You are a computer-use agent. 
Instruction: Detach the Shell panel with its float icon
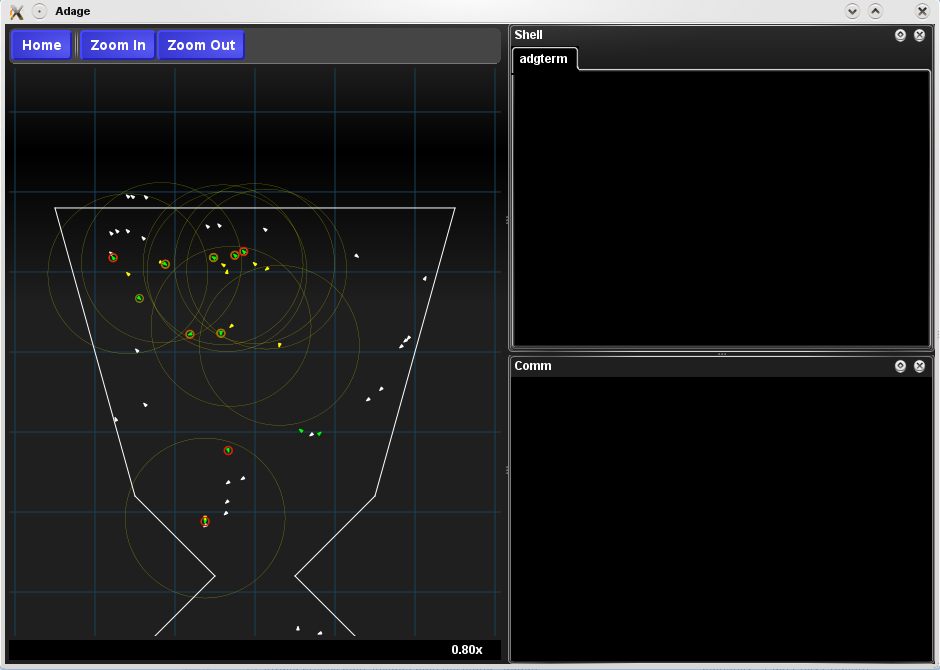(x=900, y=35)
